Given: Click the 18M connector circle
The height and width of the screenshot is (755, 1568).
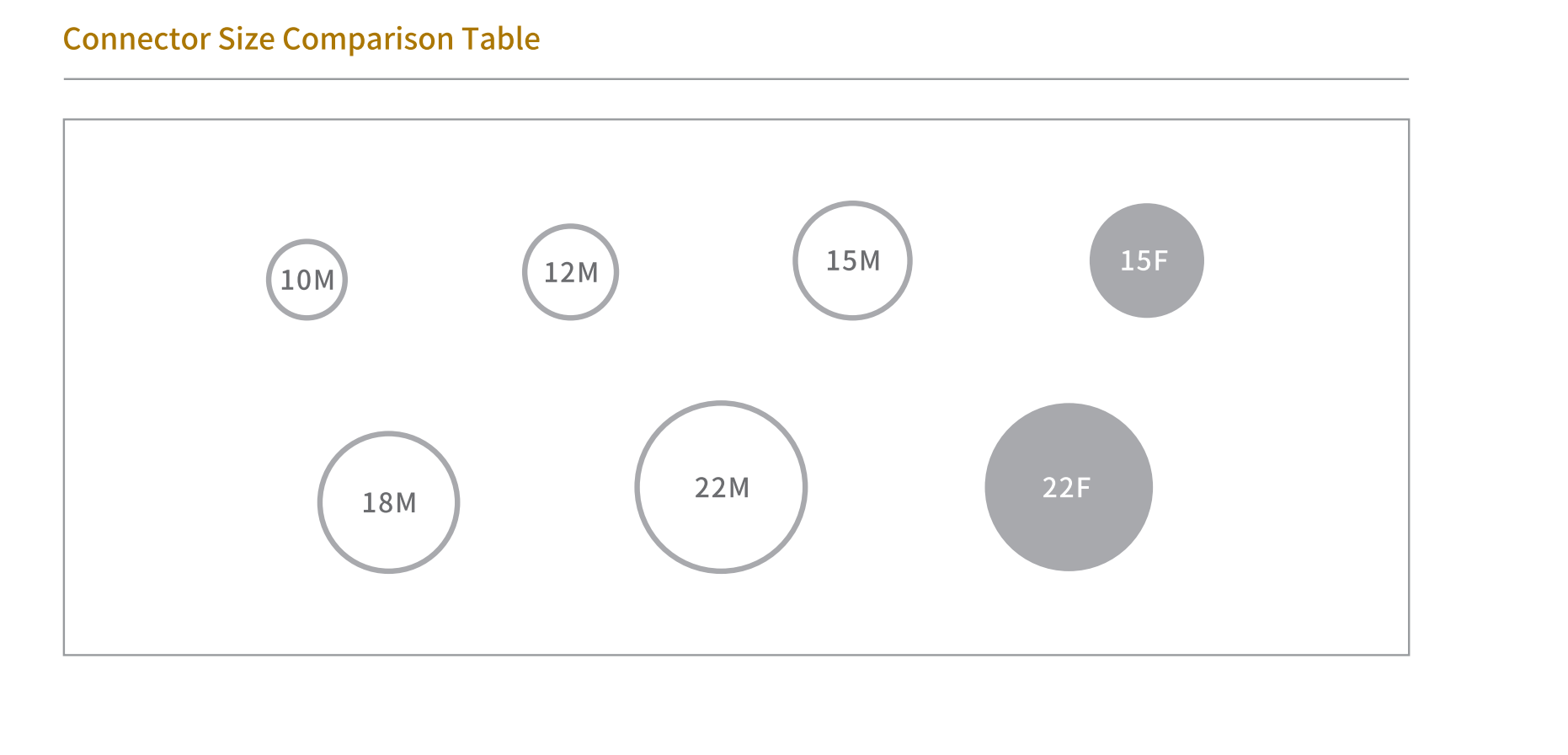Looking at the screenshot, I should tap(388, 502).
